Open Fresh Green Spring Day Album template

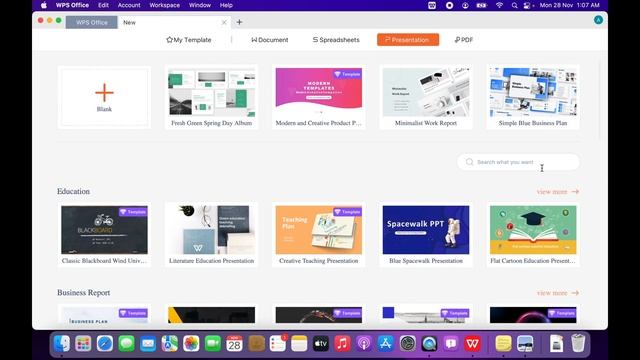point(211,97)
